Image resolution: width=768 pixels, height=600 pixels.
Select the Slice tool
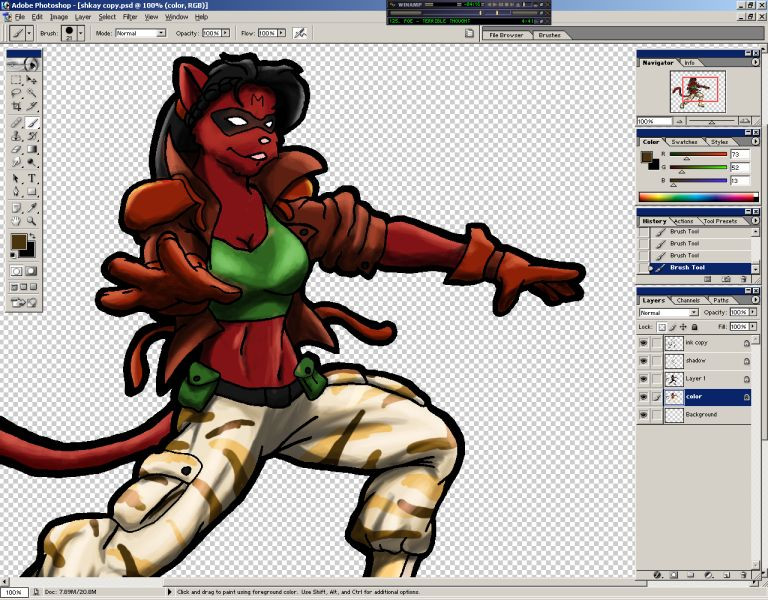[31, 106]
